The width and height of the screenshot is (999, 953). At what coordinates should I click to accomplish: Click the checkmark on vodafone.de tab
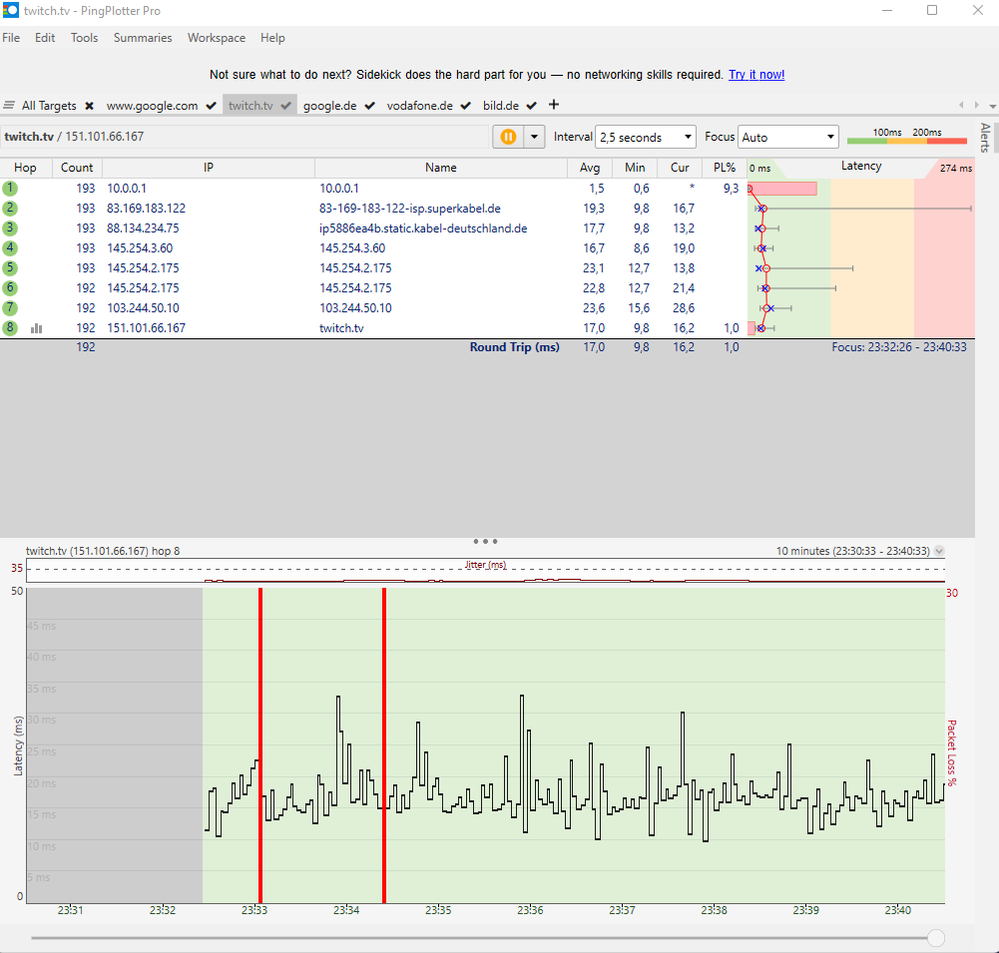click(x=466, y=105)
